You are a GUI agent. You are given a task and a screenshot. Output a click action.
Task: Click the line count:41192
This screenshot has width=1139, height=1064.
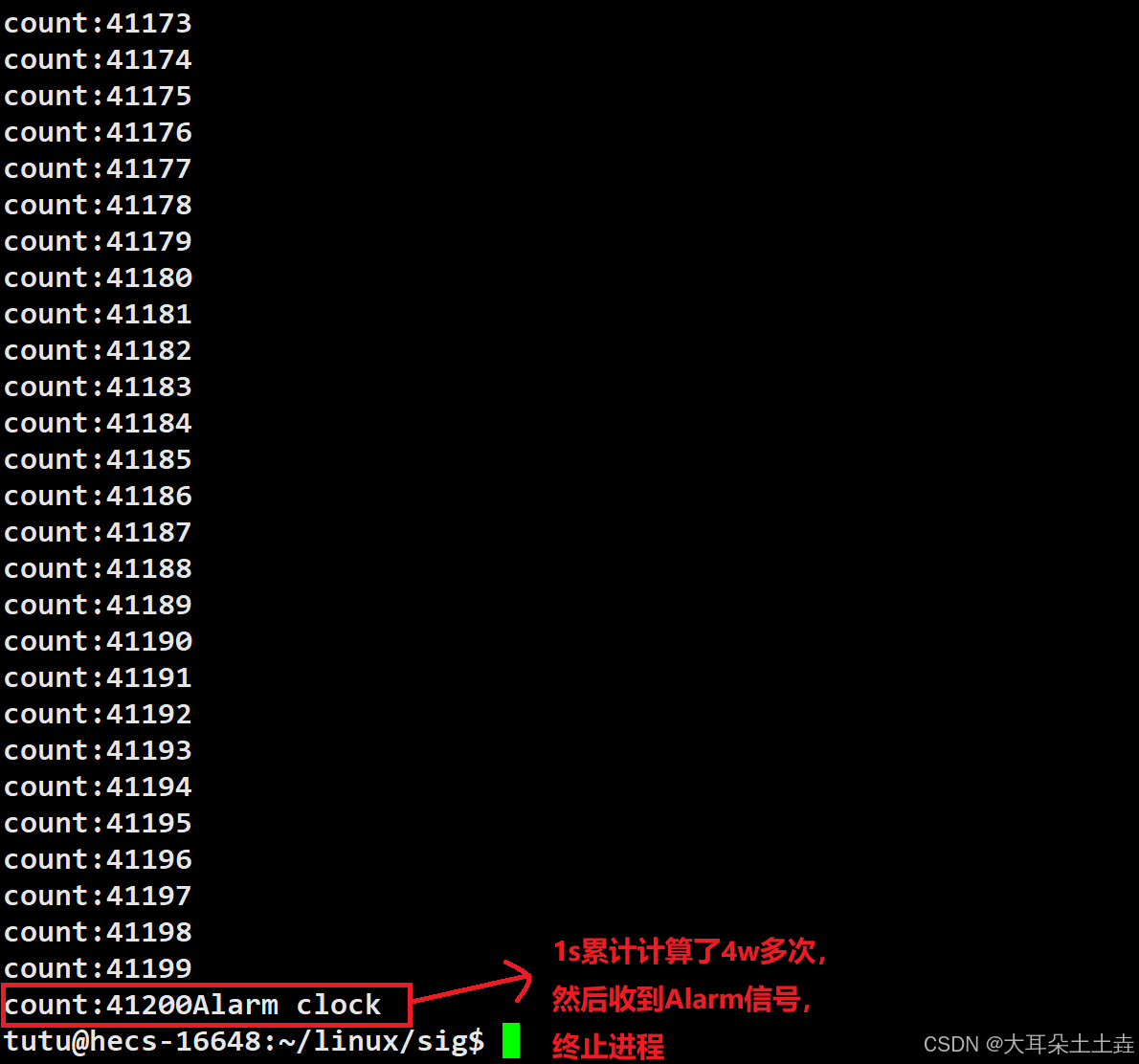[98, 714]
